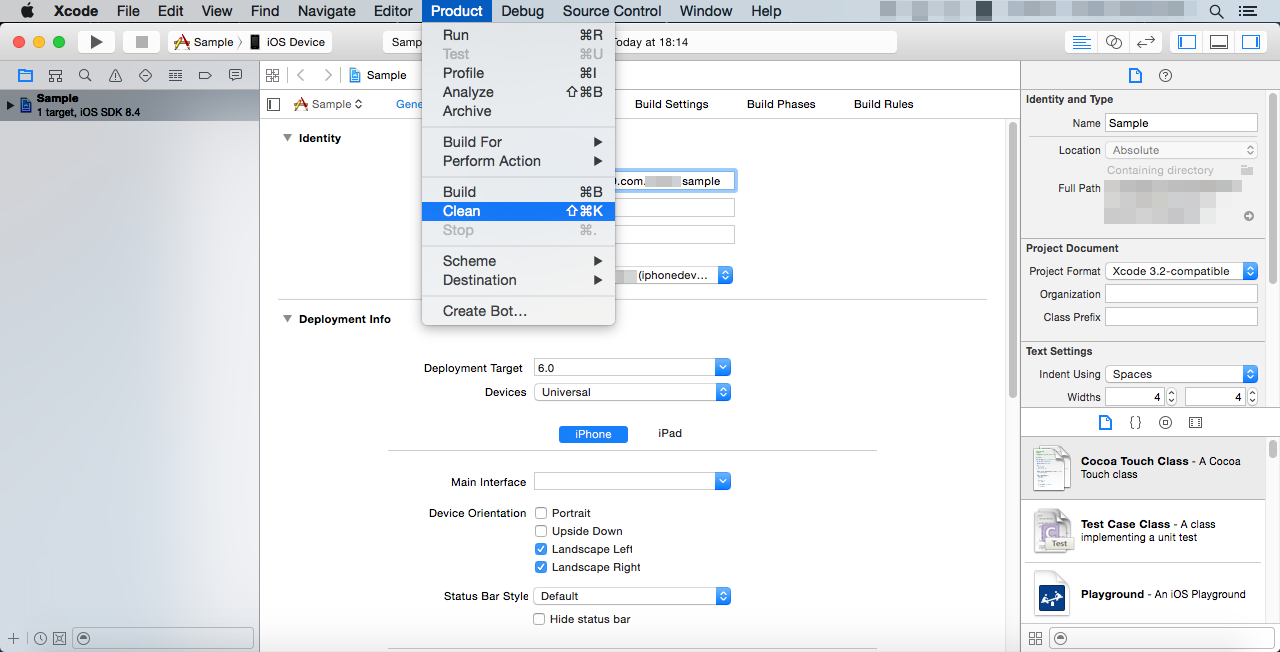Image resolution: width=1280 pixels, height=652 pixels.
Task: Click the Organization text field
Action: [1181, 294]
